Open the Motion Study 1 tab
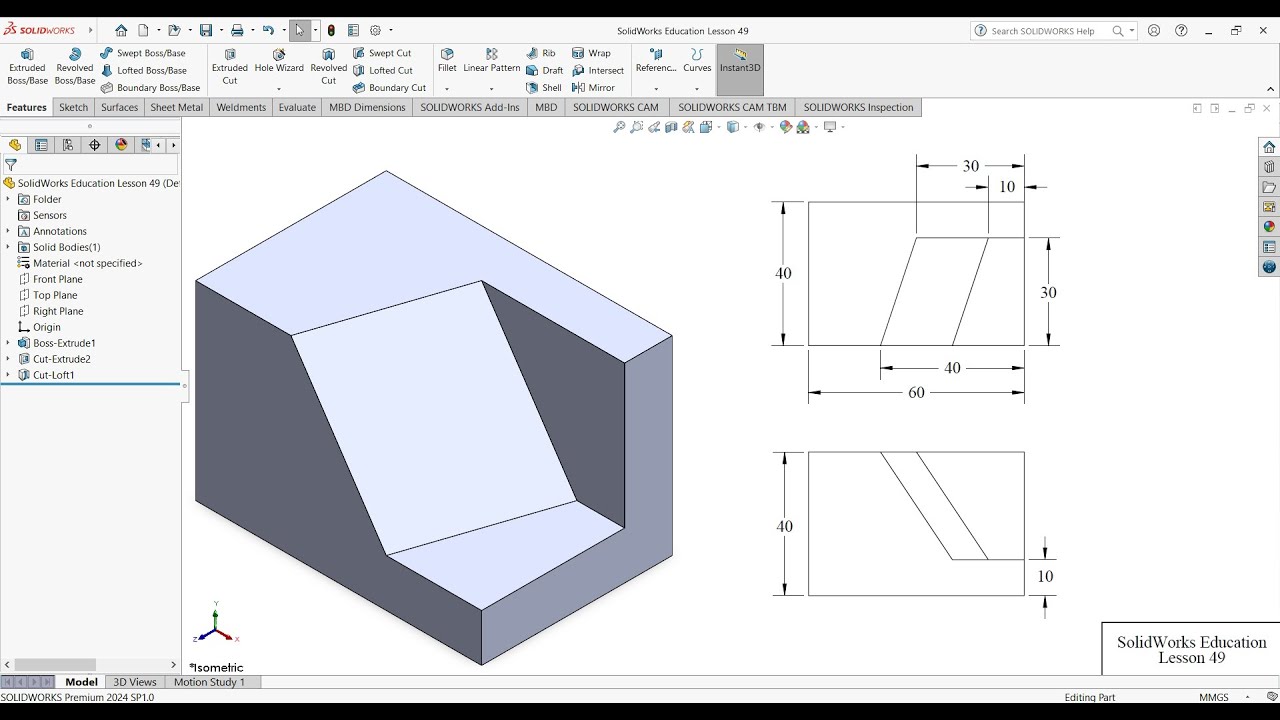The width and height of the screenshot is (1280, 720). pyautogui.click(x=209, y=682)
